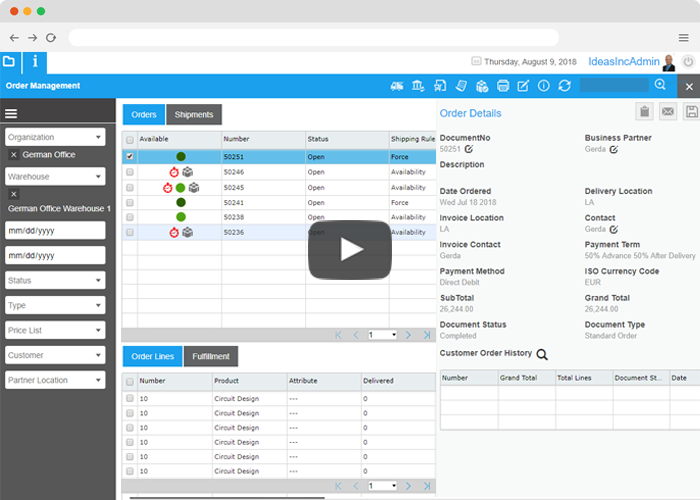Click the IdeasIncAdmin user link
Screen dimensions: 700x500
pos(624,62)
